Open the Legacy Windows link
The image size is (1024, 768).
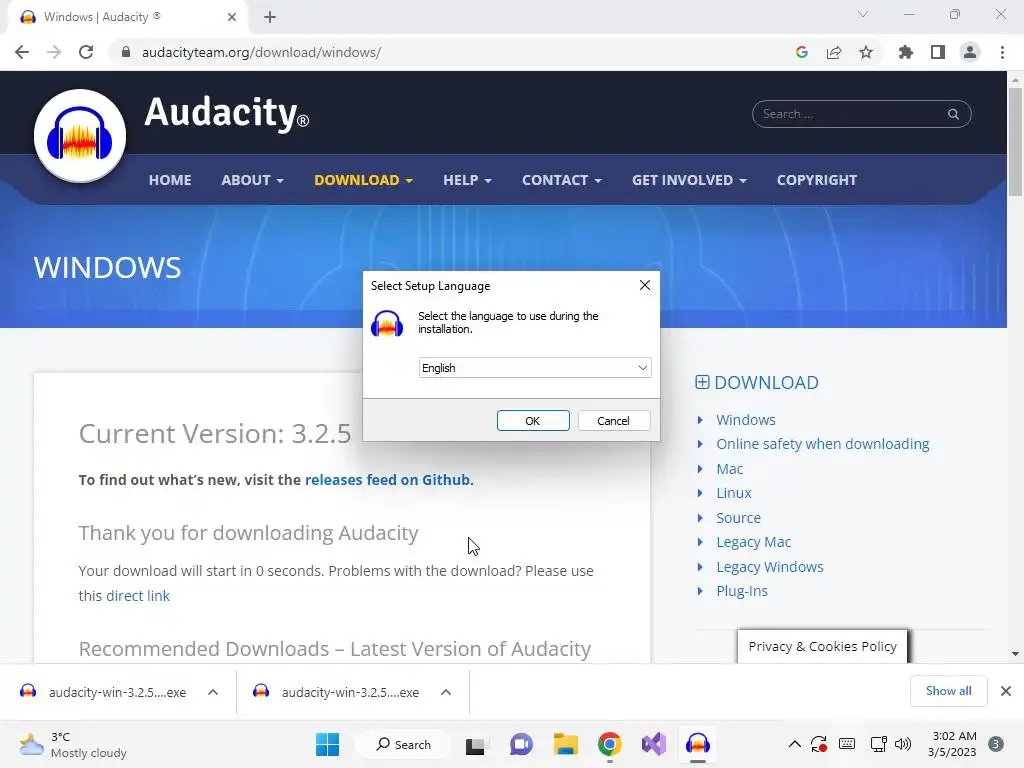pyautogui.click(x=769, y=567)
